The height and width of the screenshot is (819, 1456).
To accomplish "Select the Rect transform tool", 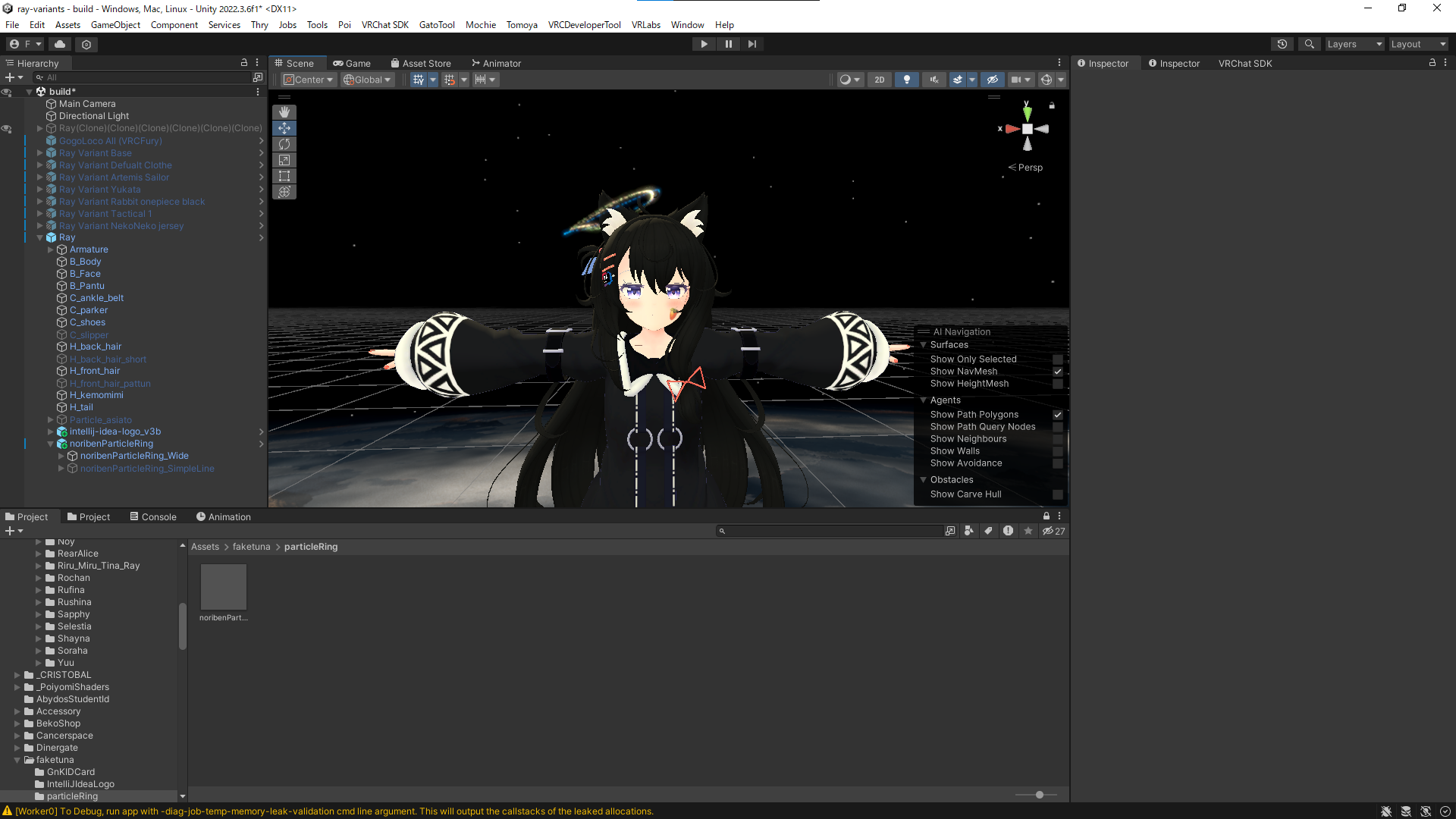I will 284,176.
